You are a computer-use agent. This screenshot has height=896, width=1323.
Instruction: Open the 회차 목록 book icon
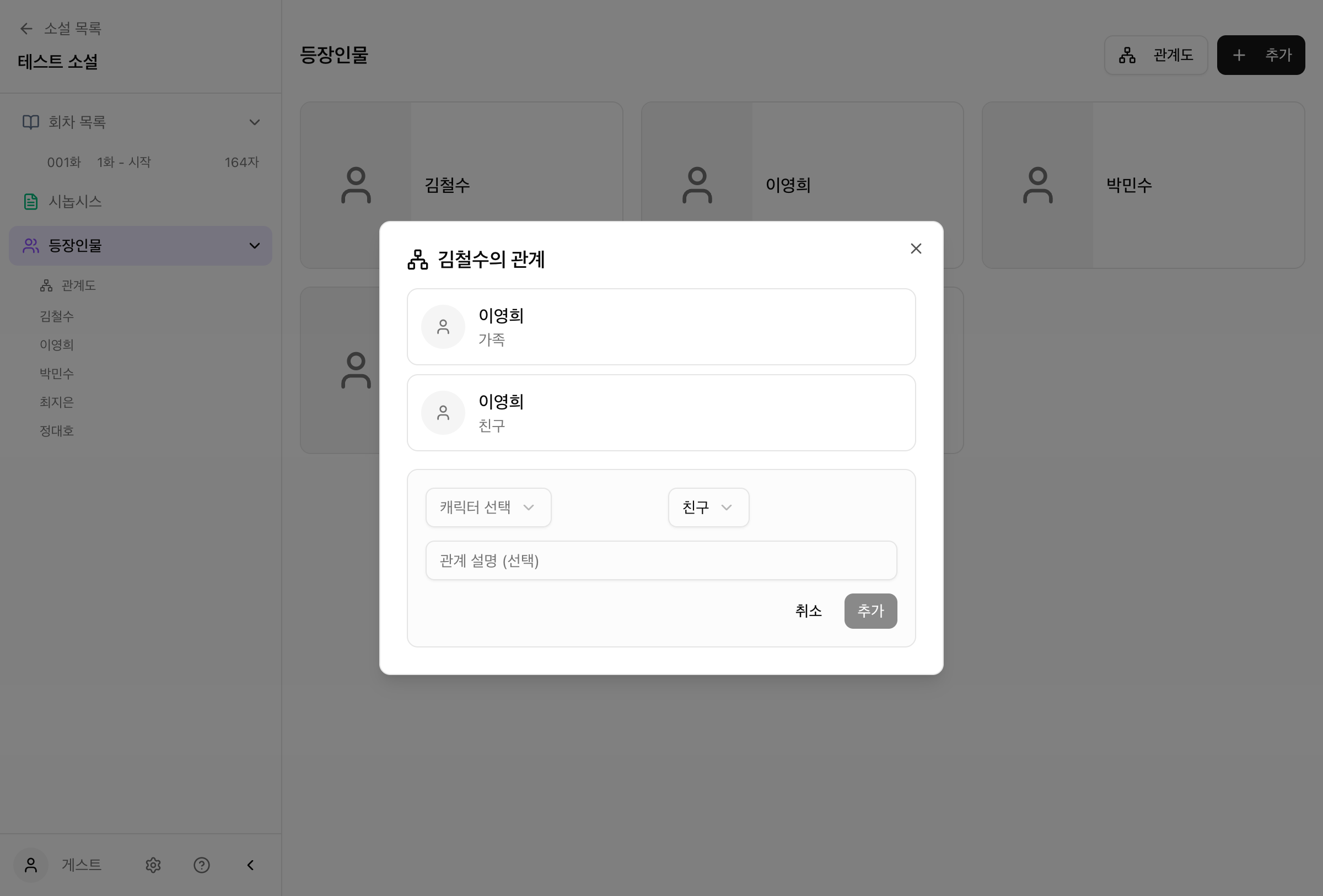pyautogui.click(x=30, y=122)
